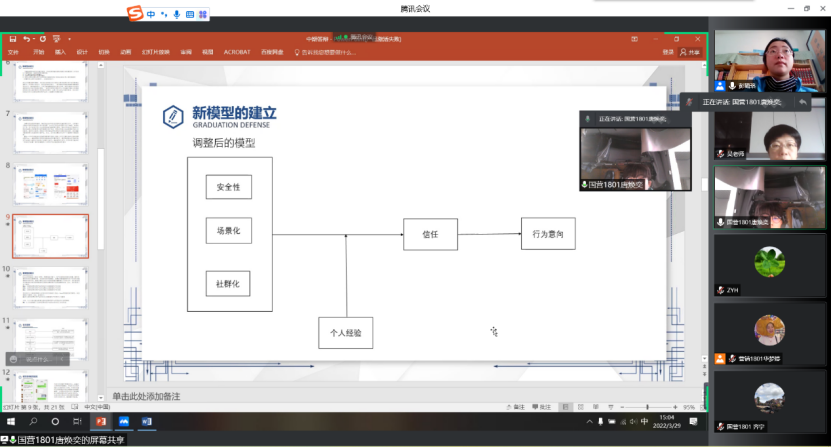
Task: Click the 行为意向 box in the diagram
Action: 548,233
